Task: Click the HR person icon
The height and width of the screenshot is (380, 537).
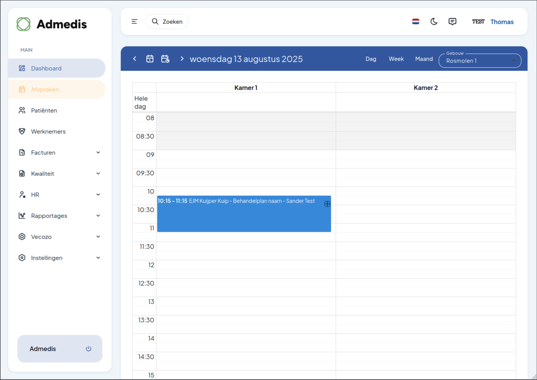Action: pyautogui.click(x=22, y=194)
